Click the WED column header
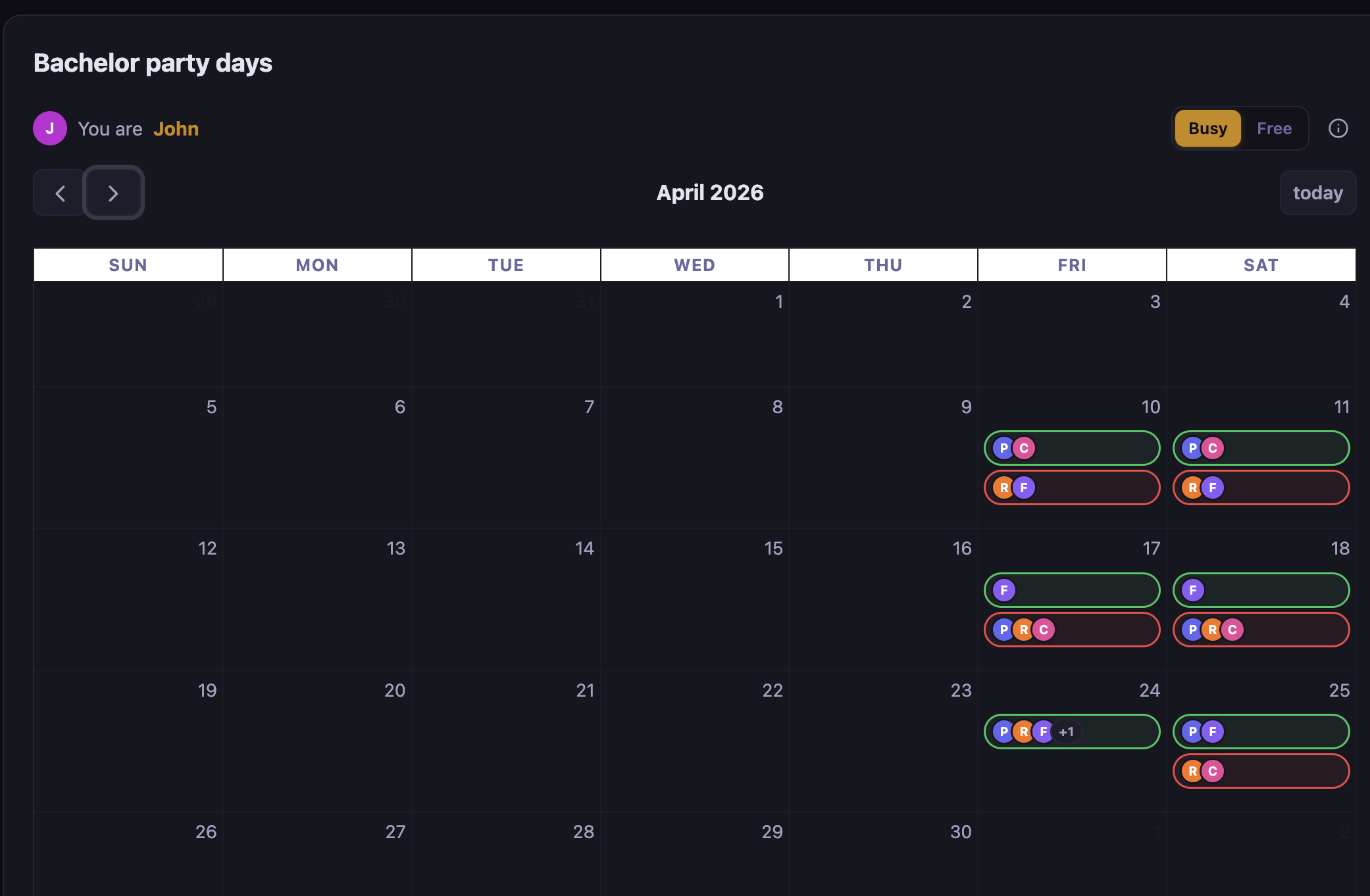1370x896 pixels. 695,265
